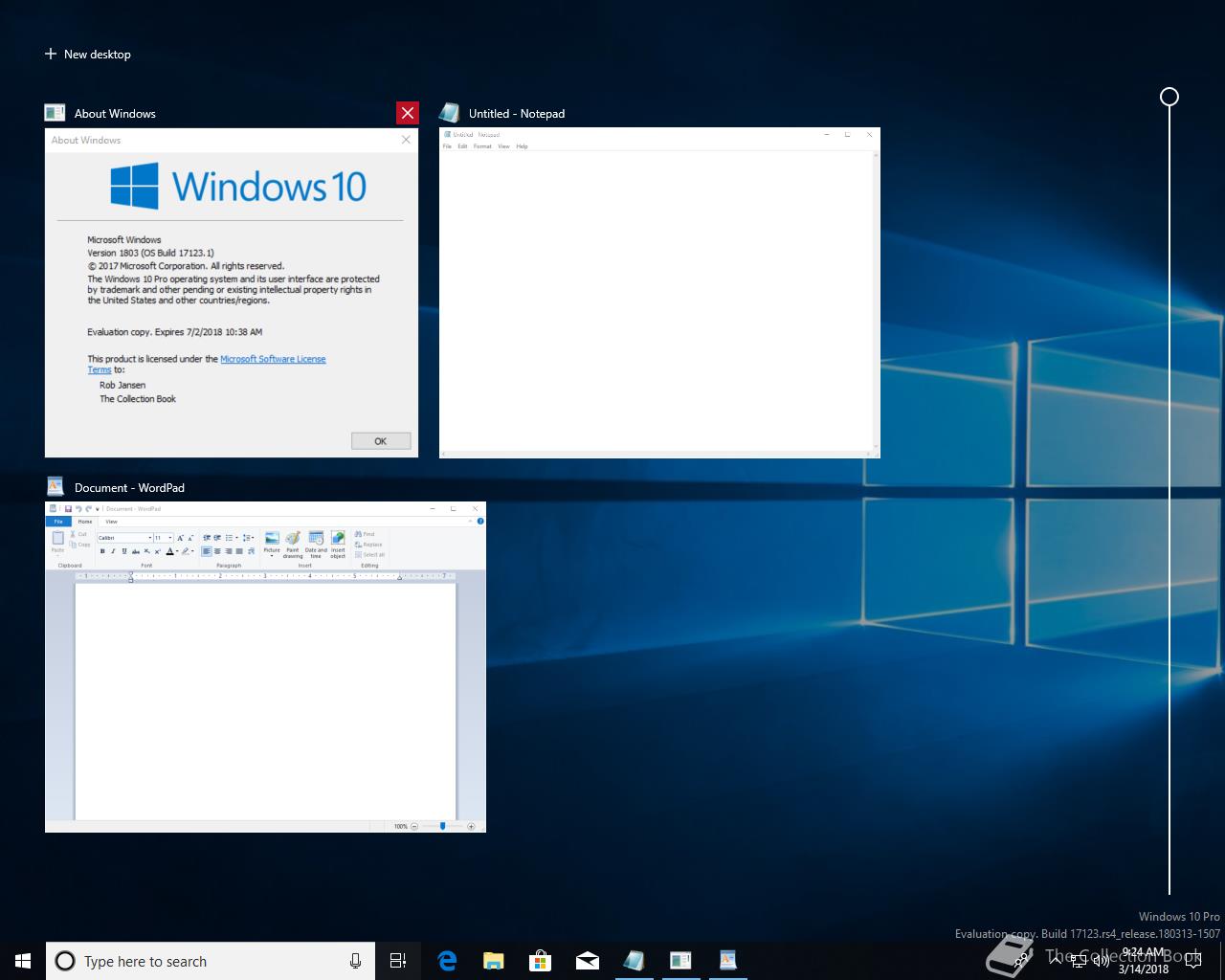
Task: Click Replace in WordPad Editing group
Action: 368,545
